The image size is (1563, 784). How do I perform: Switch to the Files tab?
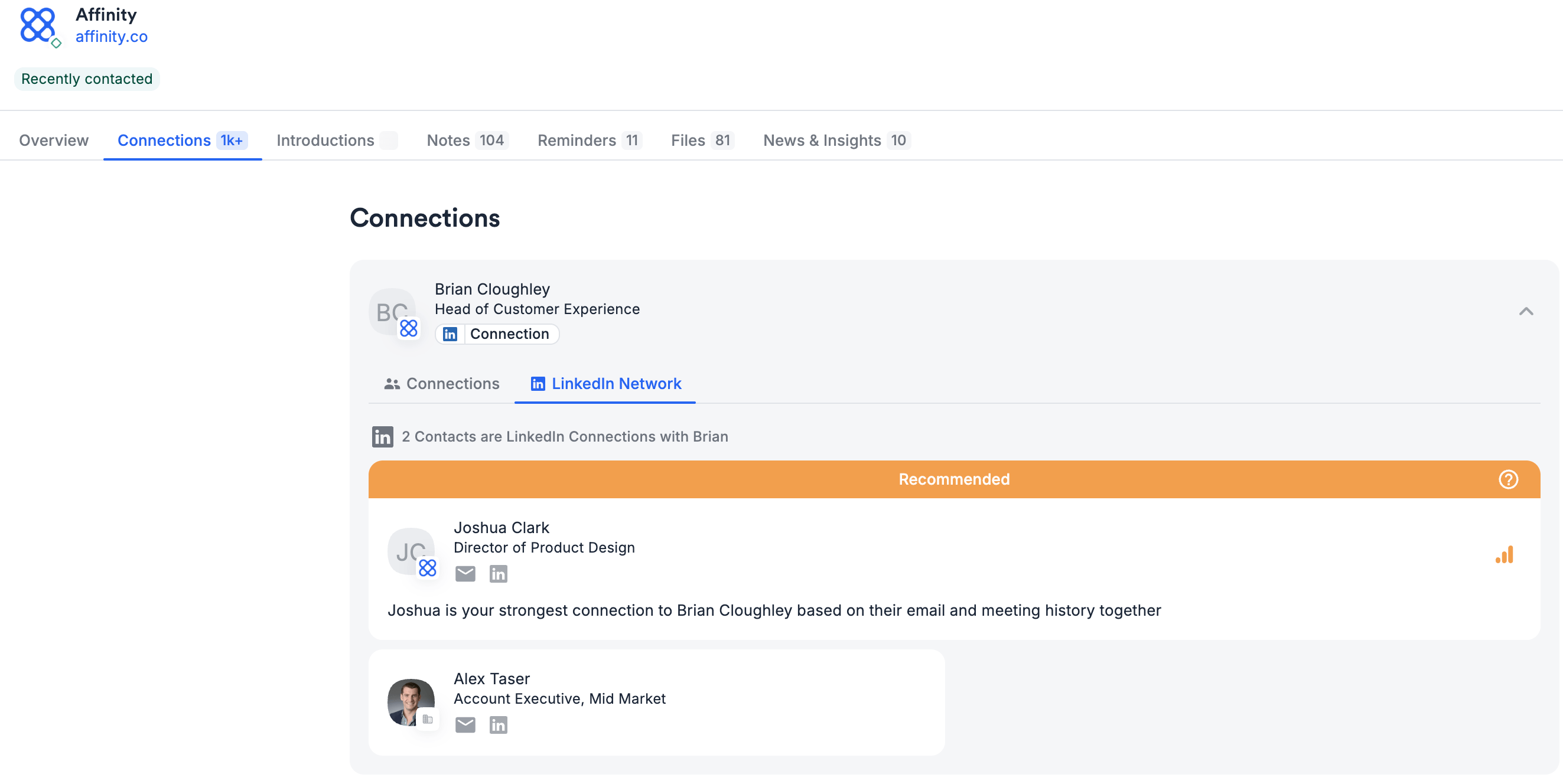coord(702,140)
